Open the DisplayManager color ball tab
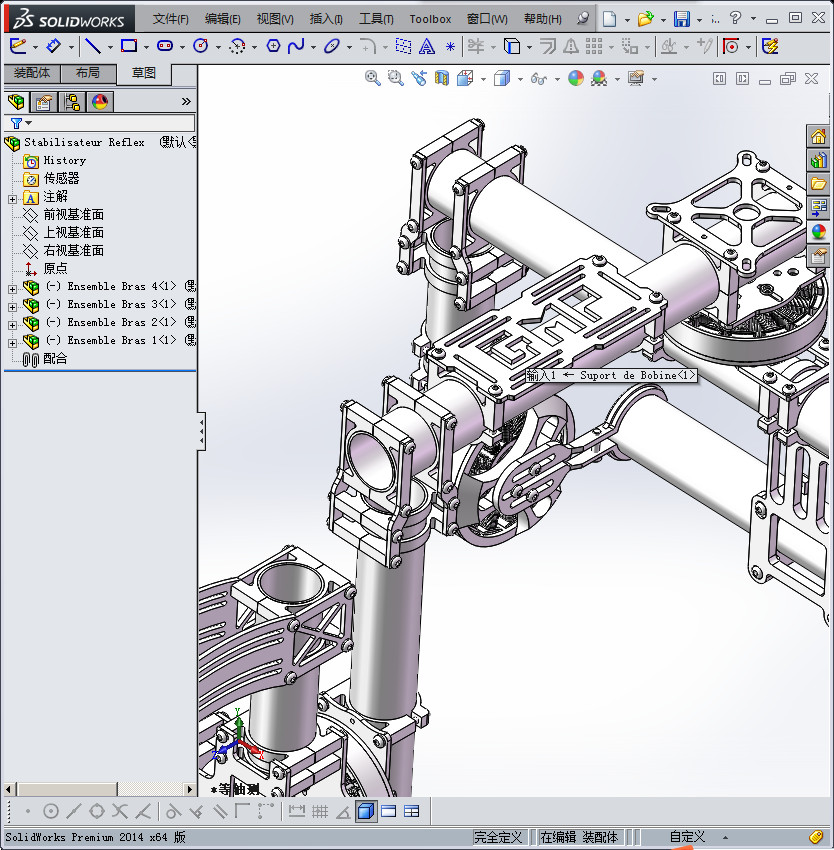Screen dimensions: 834x850 coord(100,101)
